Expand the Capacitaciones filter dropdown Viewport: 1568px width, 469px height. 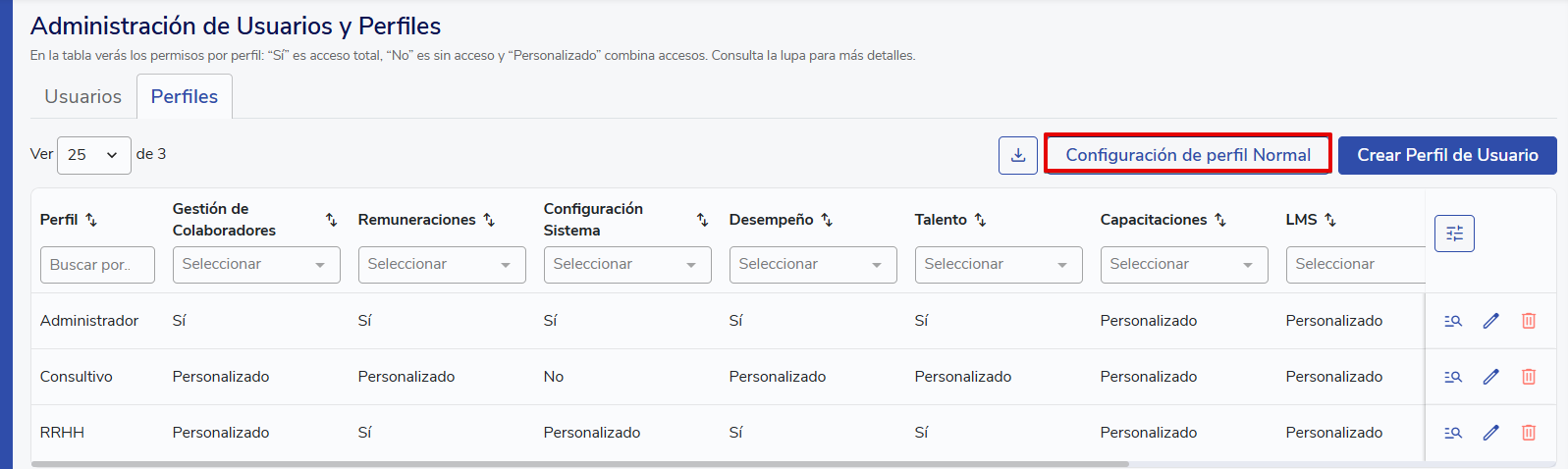[1184, 265]
